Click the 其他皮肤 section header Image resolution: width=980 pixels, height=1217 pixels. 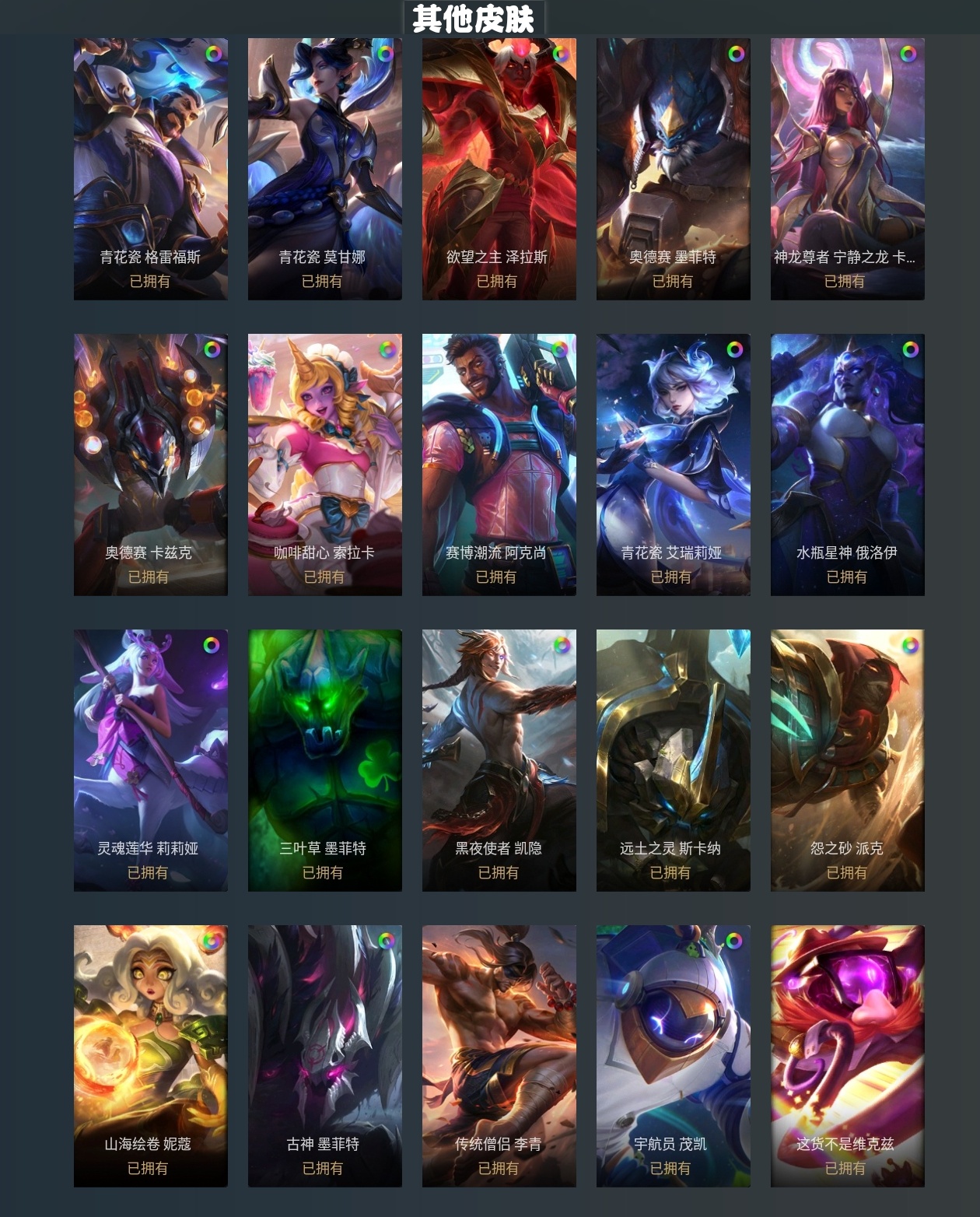pyautogui.click(x=474, y=19)
